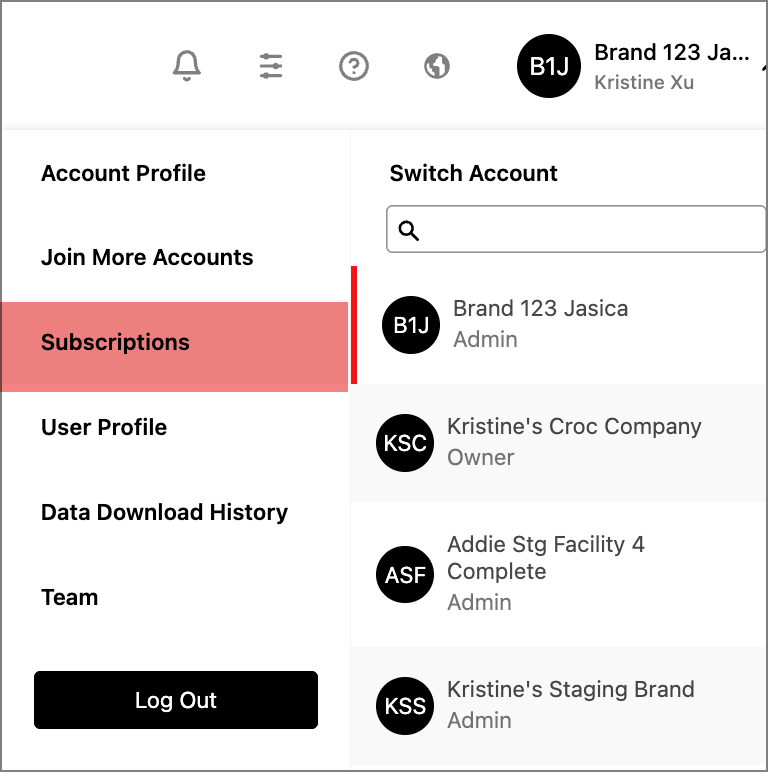
Task: Open Data Download History
Action: tap(164, 513)
